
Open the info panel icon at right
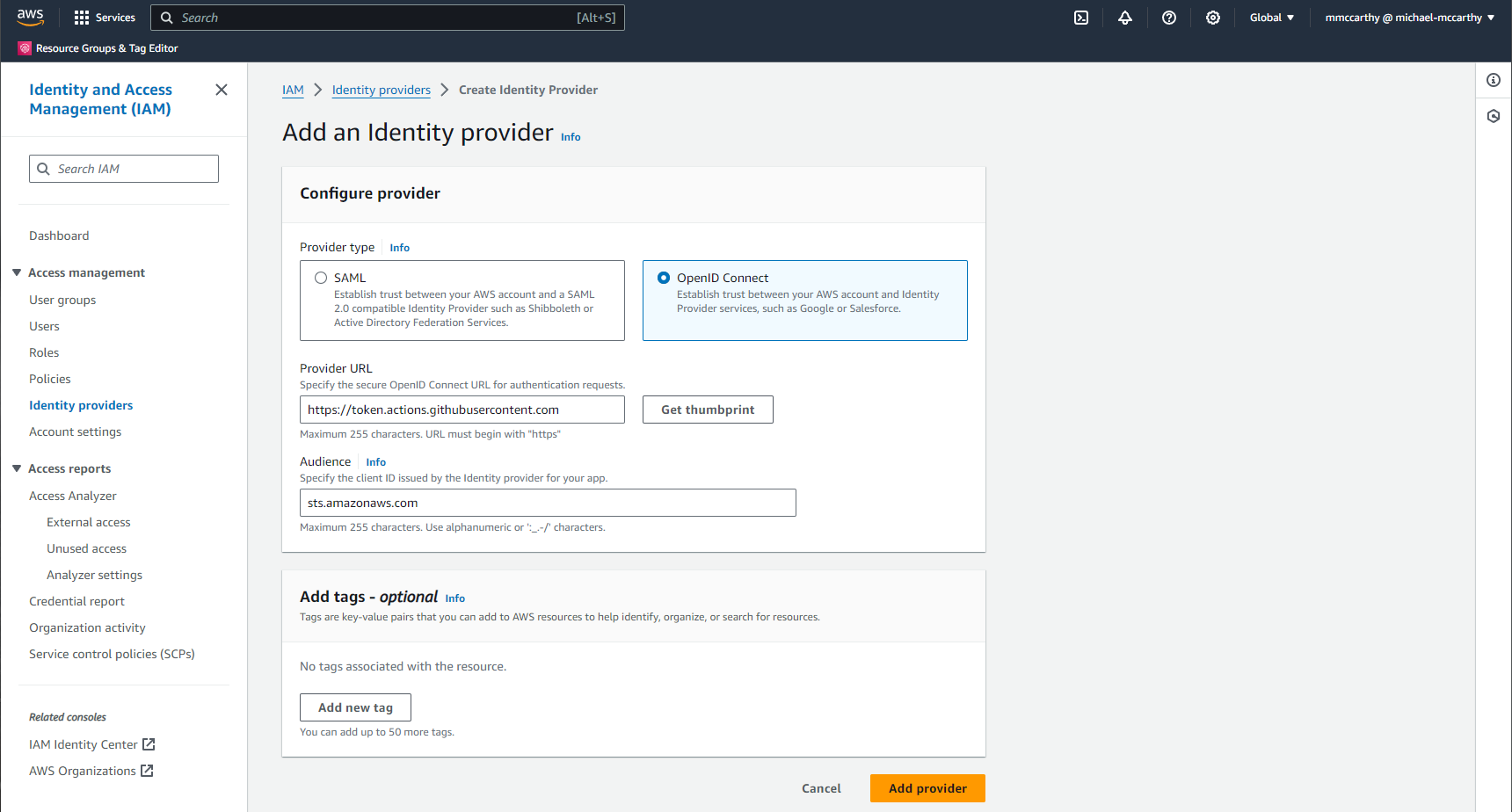(1494, 80)
